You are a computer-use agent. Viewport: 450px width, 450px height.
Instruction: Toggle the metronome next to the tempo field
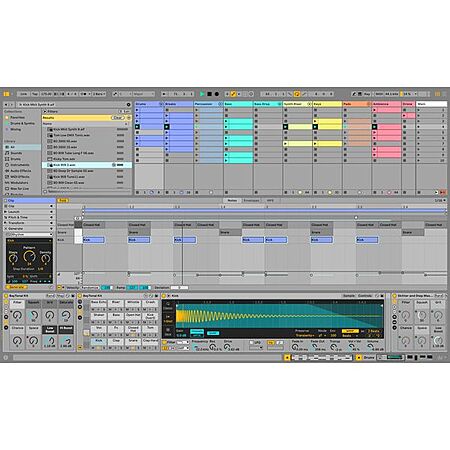pyautogui.click(x=84, y=94)
